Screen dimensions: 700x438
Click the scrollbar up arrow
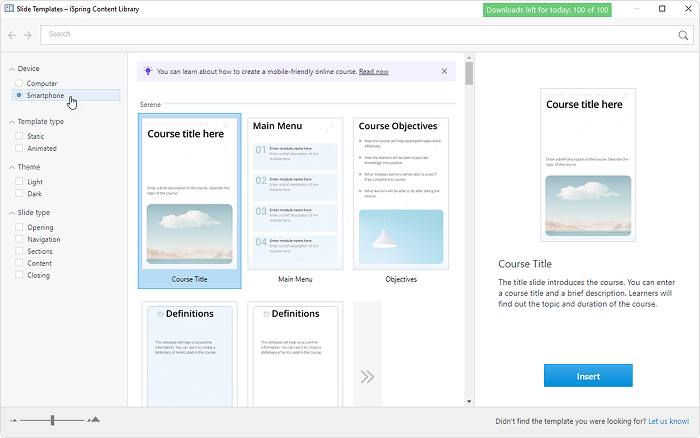tap(469, 58)
